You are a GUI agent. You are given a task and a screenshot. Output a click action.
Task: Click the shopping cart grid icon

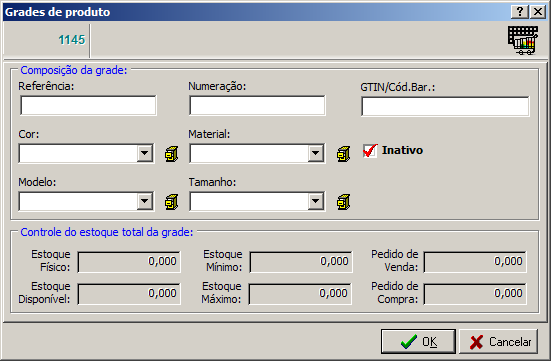[x=523, y=40]
